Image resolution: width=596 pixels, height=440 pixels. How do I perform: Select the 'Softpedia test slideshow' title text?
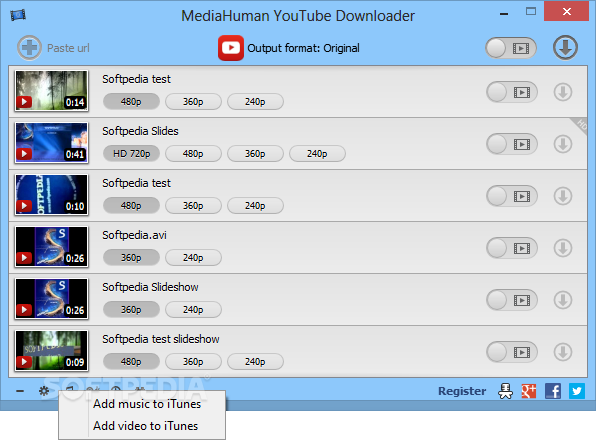point(160,339)
